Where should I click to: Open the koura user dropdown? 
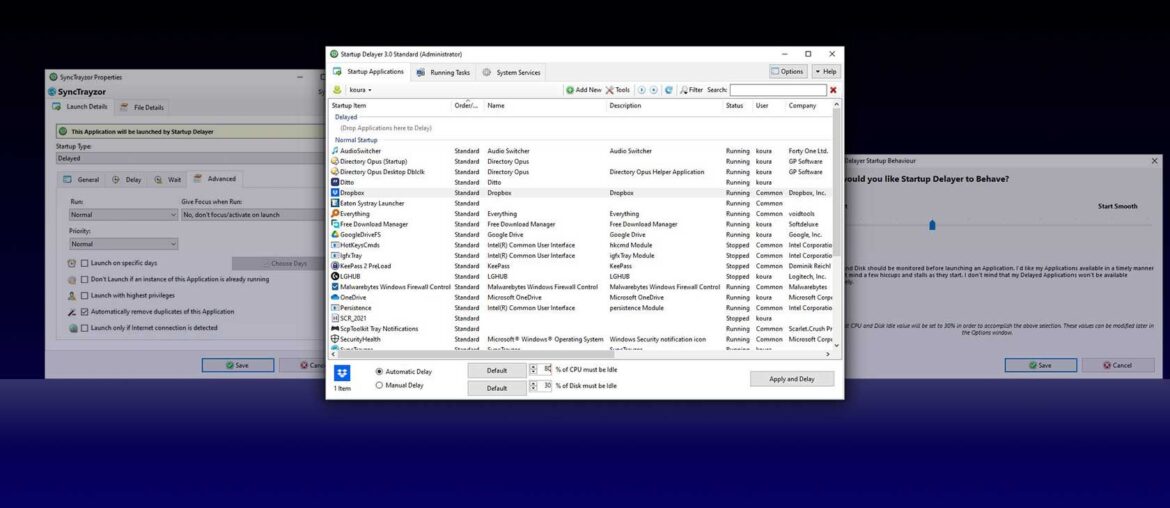[x=360, y=90]
